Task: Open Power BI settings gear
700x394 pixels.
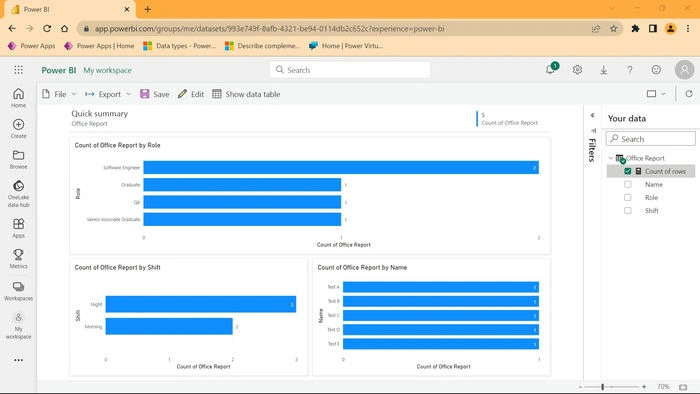Action: tap(577, 70)
